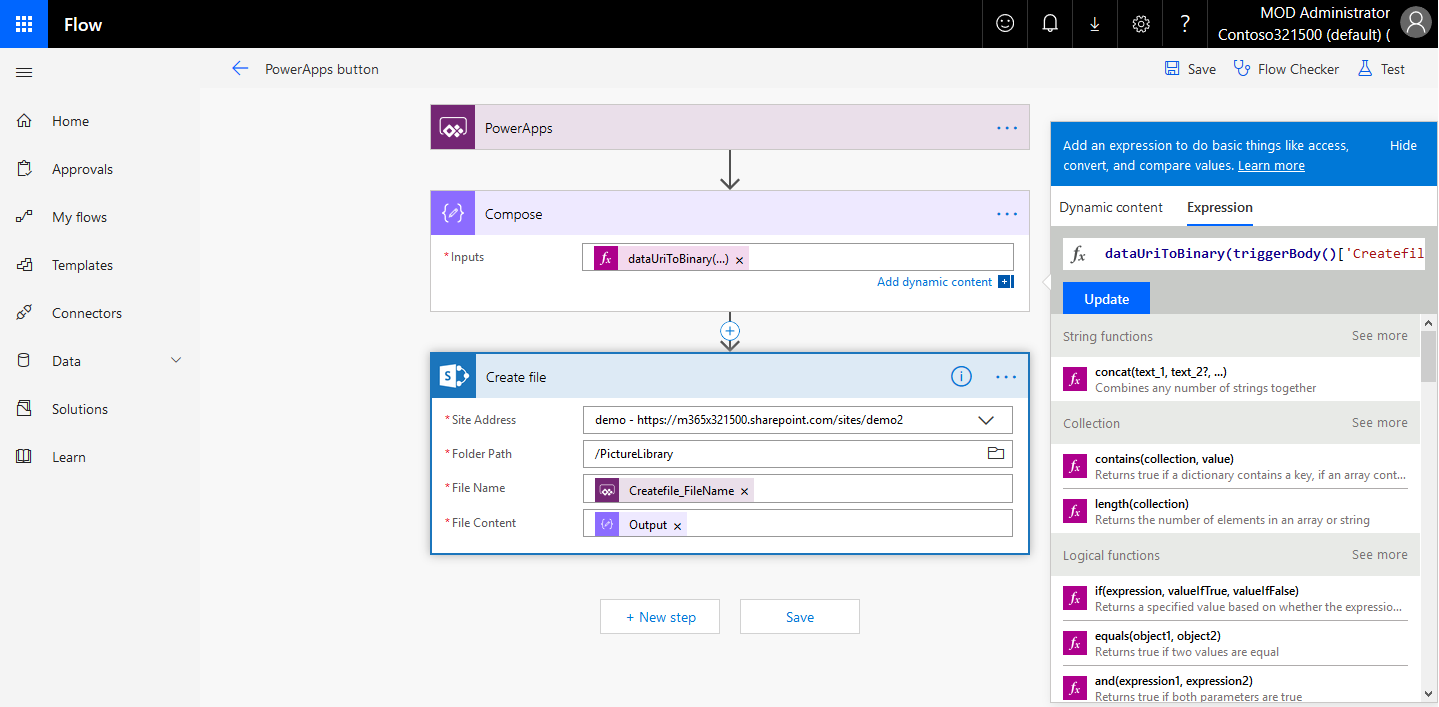Click the Learn more link

point(1270,166)
